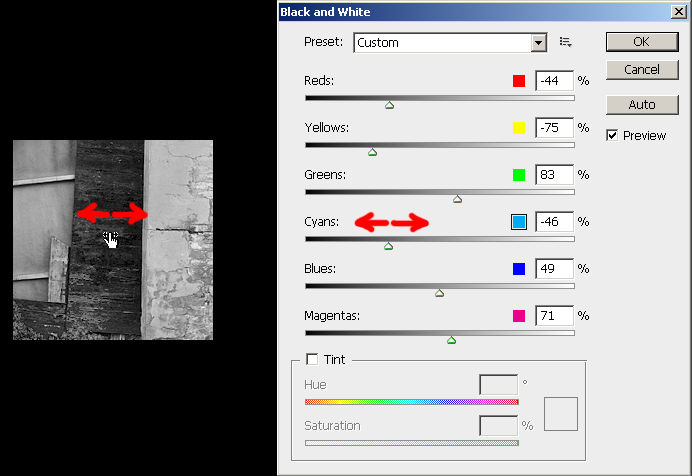The image size is (692, 476).
Task: Click the Saturation percent input field
Action: tap(499, 426)
